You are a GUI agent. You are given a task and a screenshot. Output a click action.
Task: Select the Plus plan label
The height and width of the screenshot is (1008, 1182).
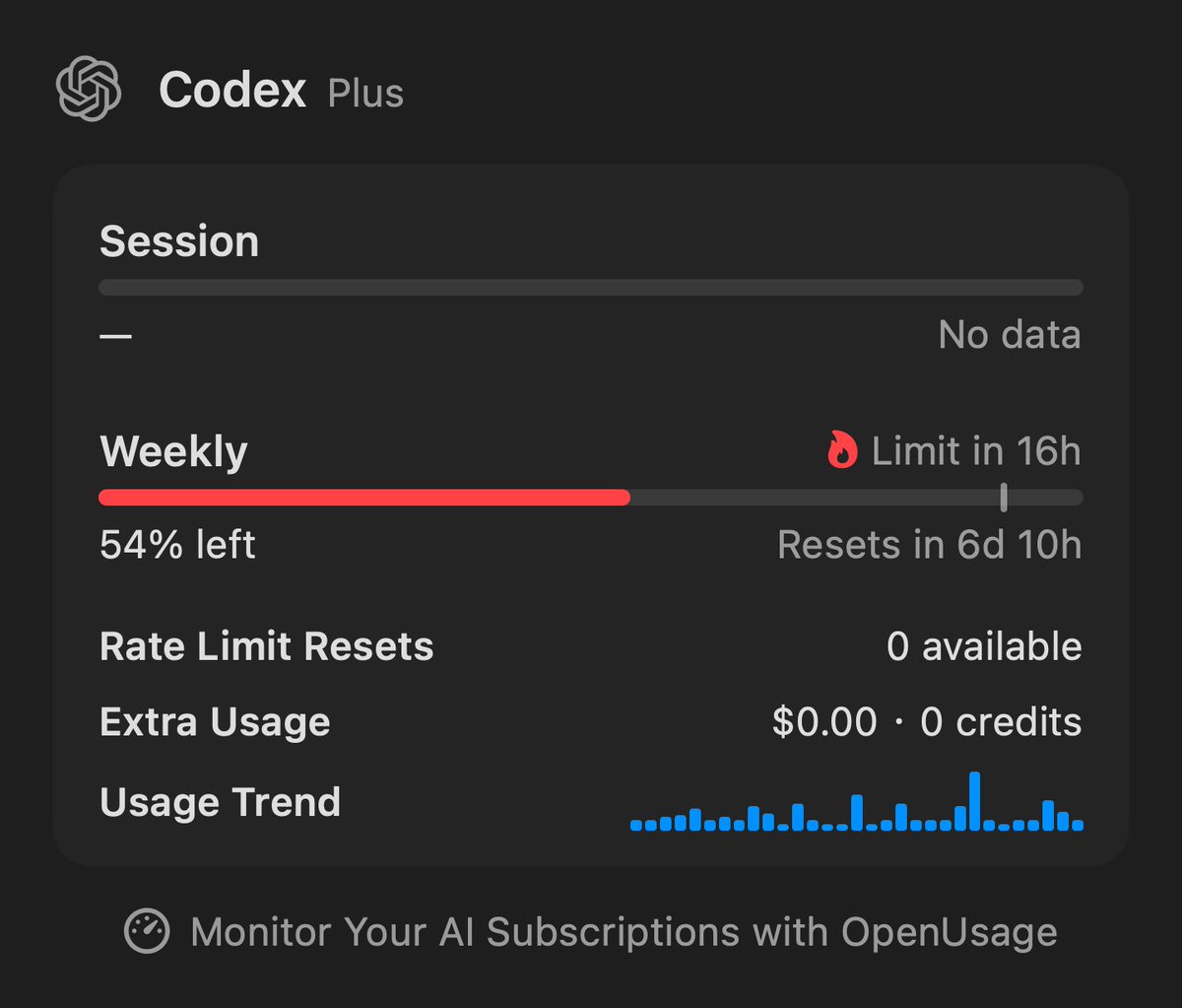365,94
